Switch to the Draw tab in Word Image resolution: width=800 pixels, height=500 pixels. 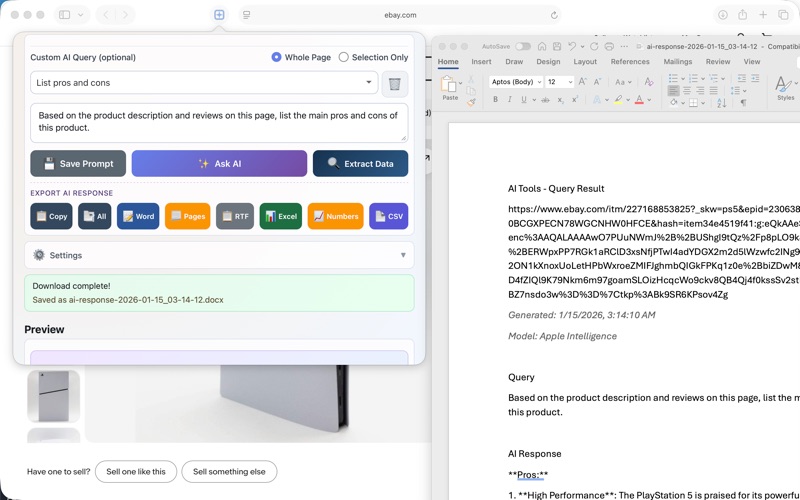pyautogui.click(x=514, y=62)
